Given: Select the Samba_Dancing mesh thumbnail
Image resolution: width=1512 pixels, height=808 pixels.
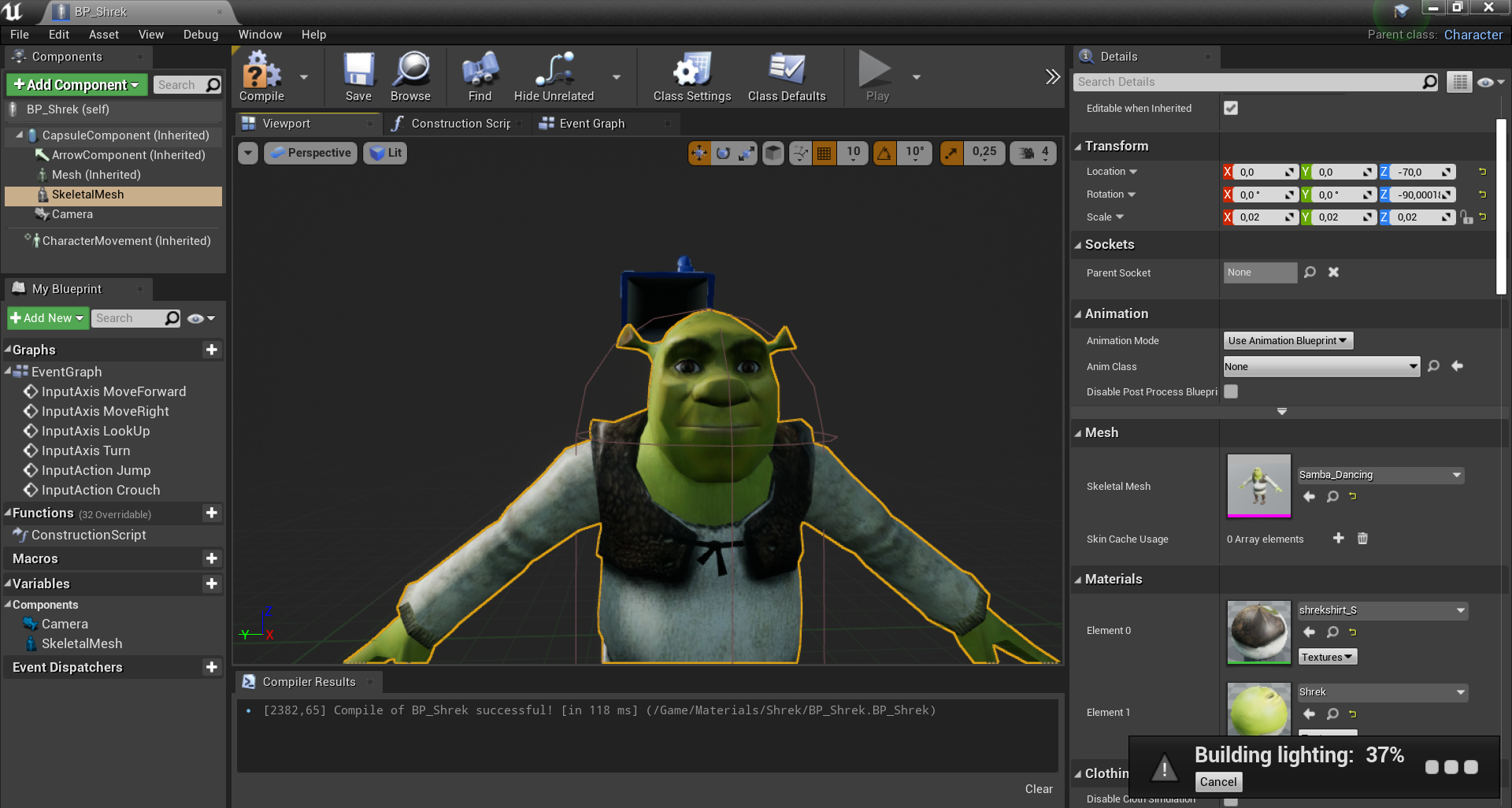Looking at the screenshot, I should point(1259,485).
